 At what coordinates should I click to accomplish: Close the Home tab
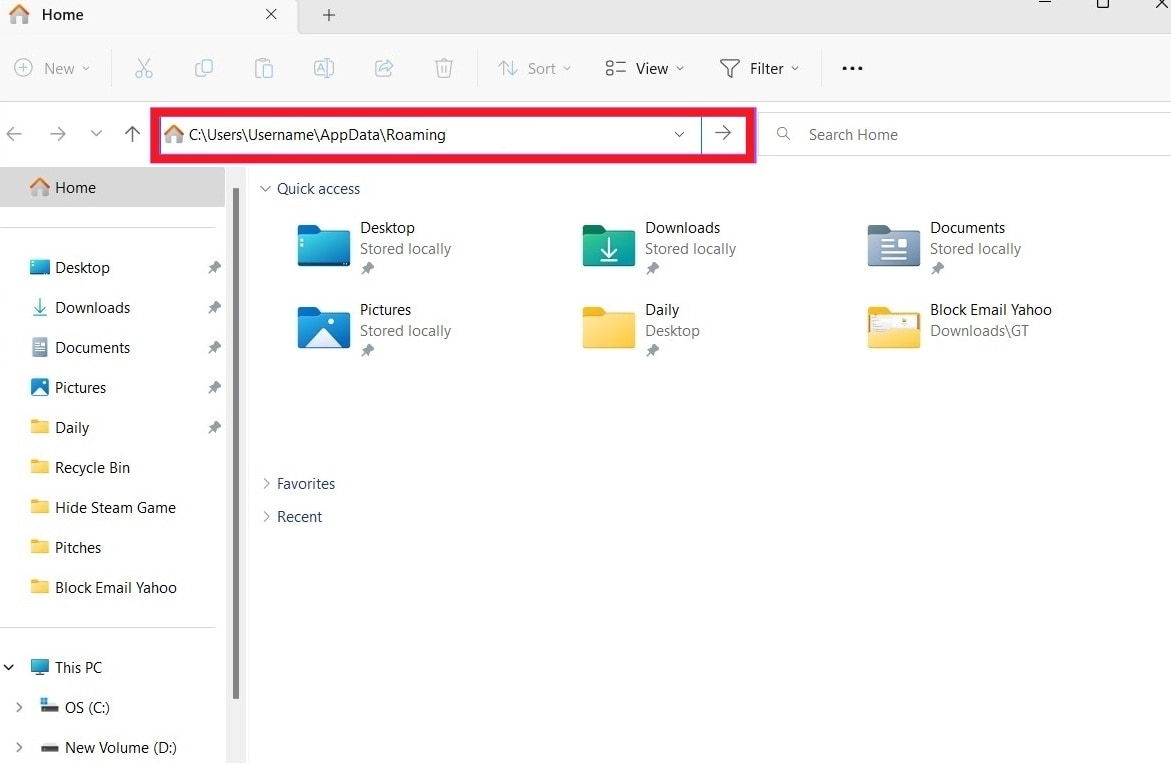tap(271, 14)
